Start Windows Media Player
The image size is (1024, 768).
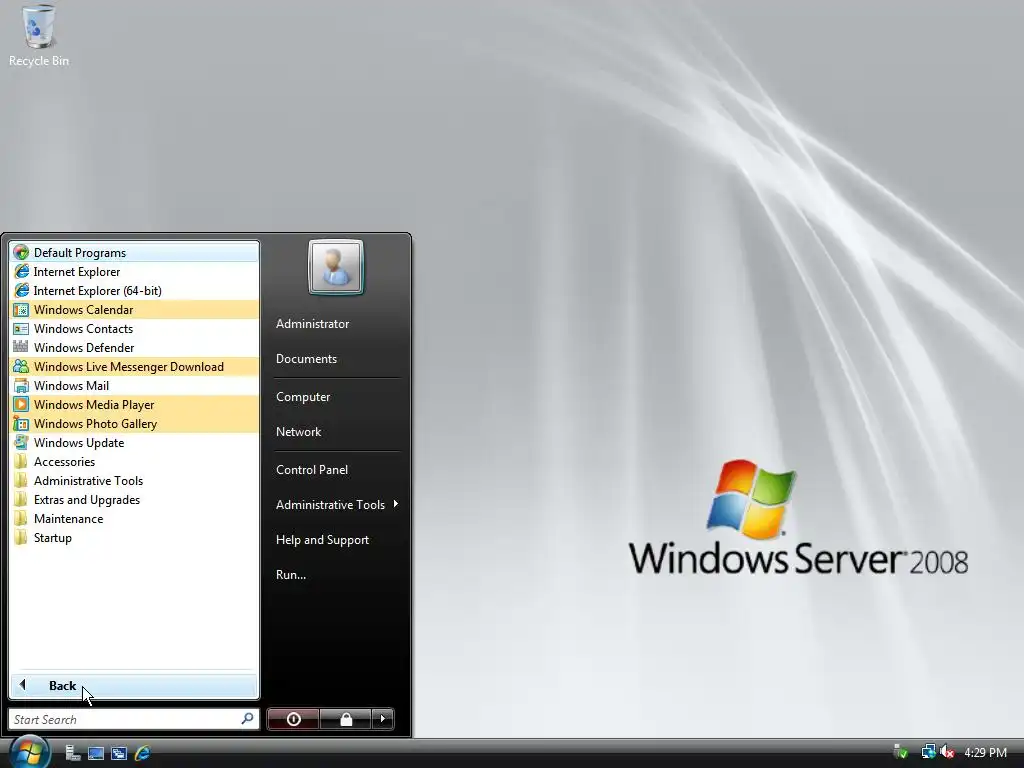click(x=135, y=404)
